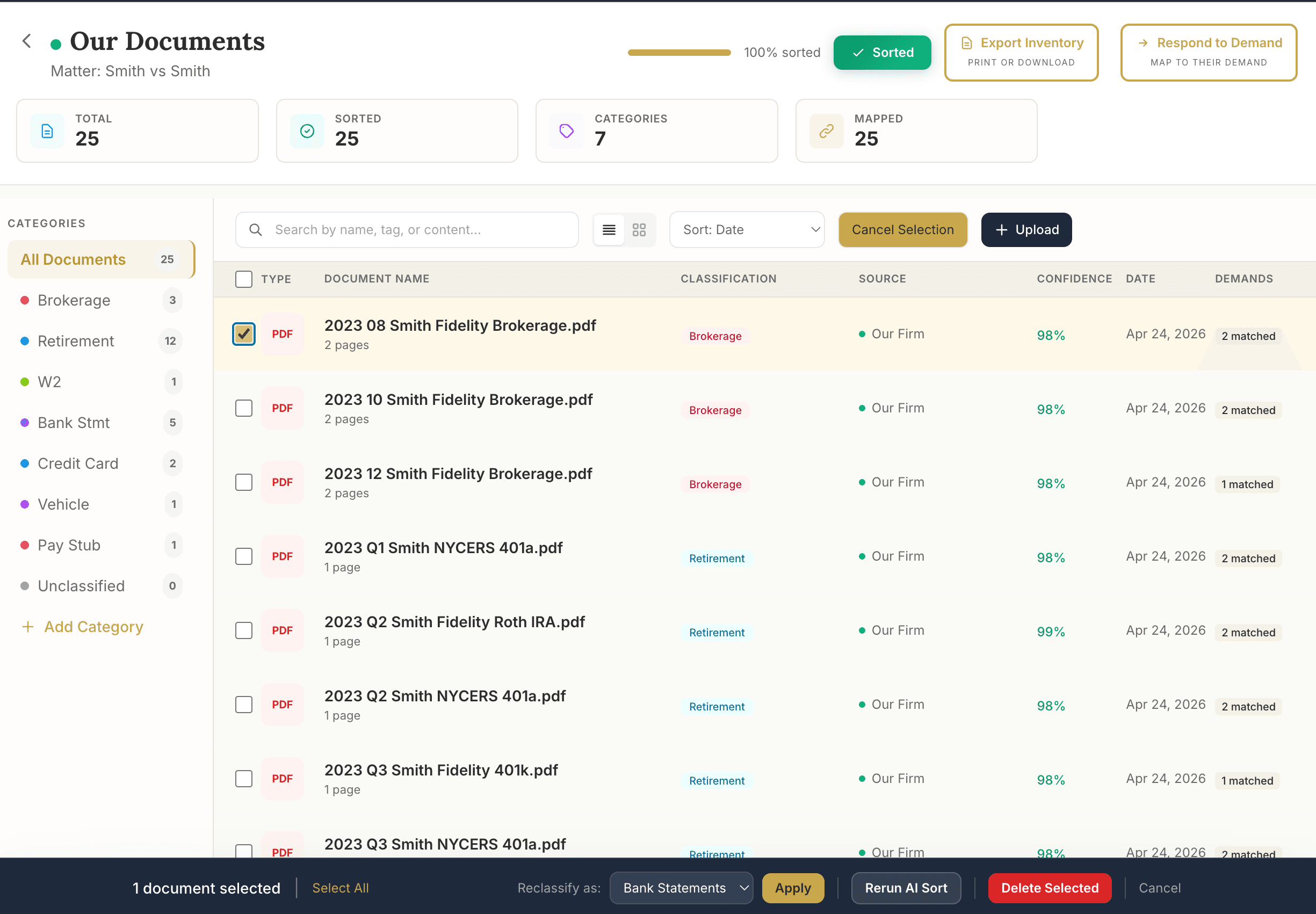The image size is (1316, 914).
Task: Check the 2023 Q1 NYCERS 401a checkbox
Action: pyautogui.click(x=244, y=556)
